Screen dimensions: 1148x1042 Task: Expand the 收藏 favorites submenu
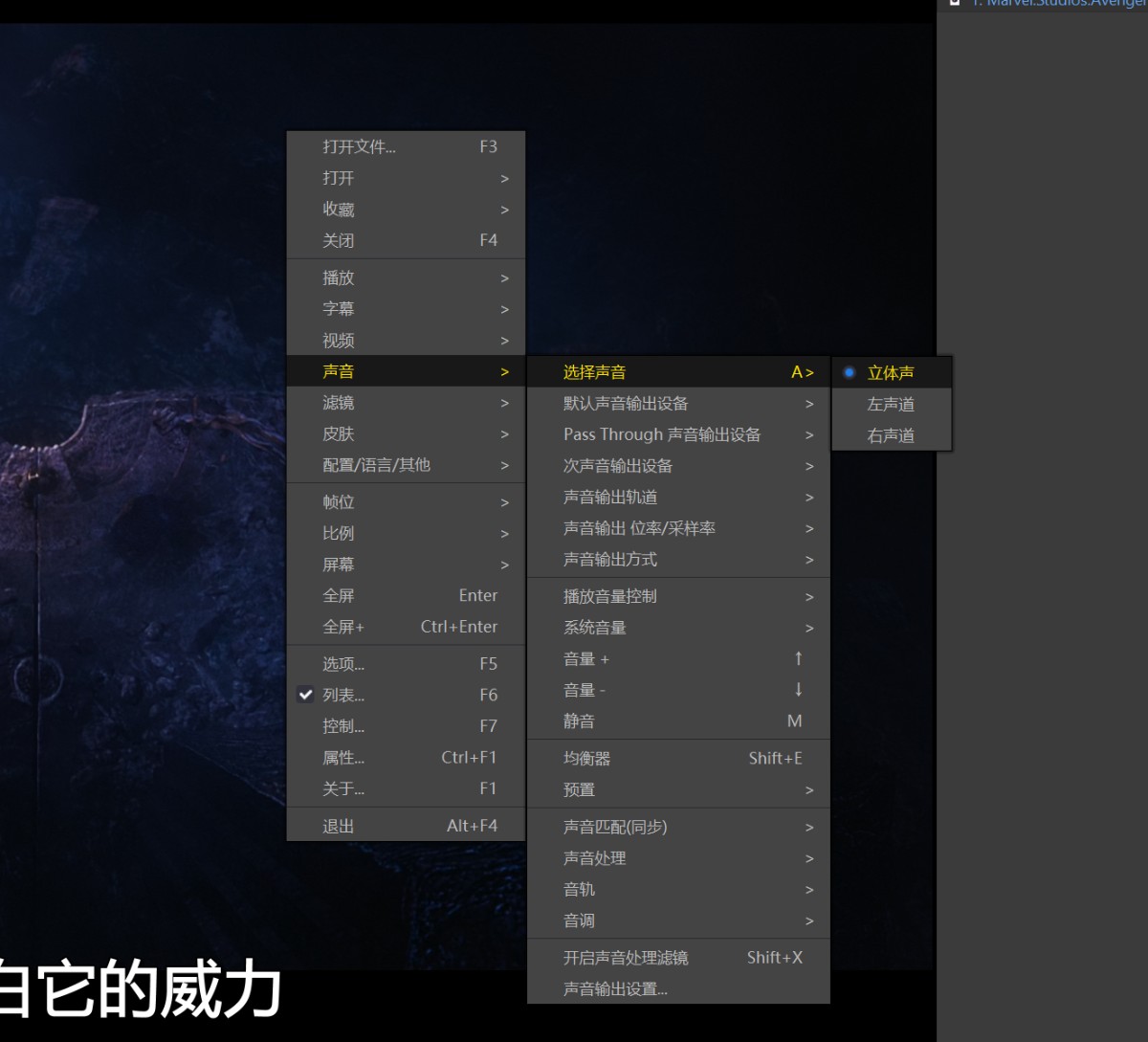click(406, 210)
